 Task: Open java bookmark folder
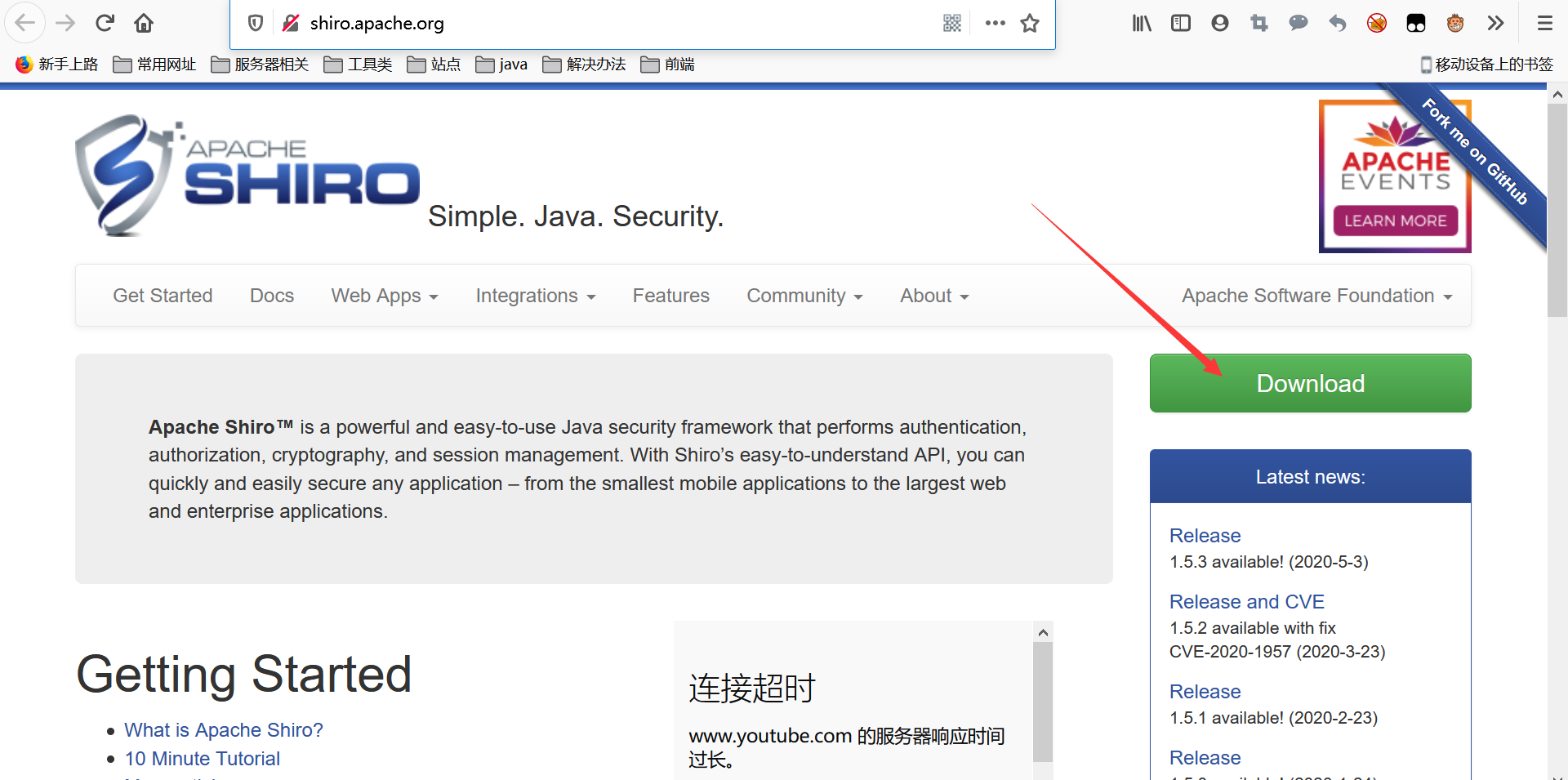(x=502, y=65)
